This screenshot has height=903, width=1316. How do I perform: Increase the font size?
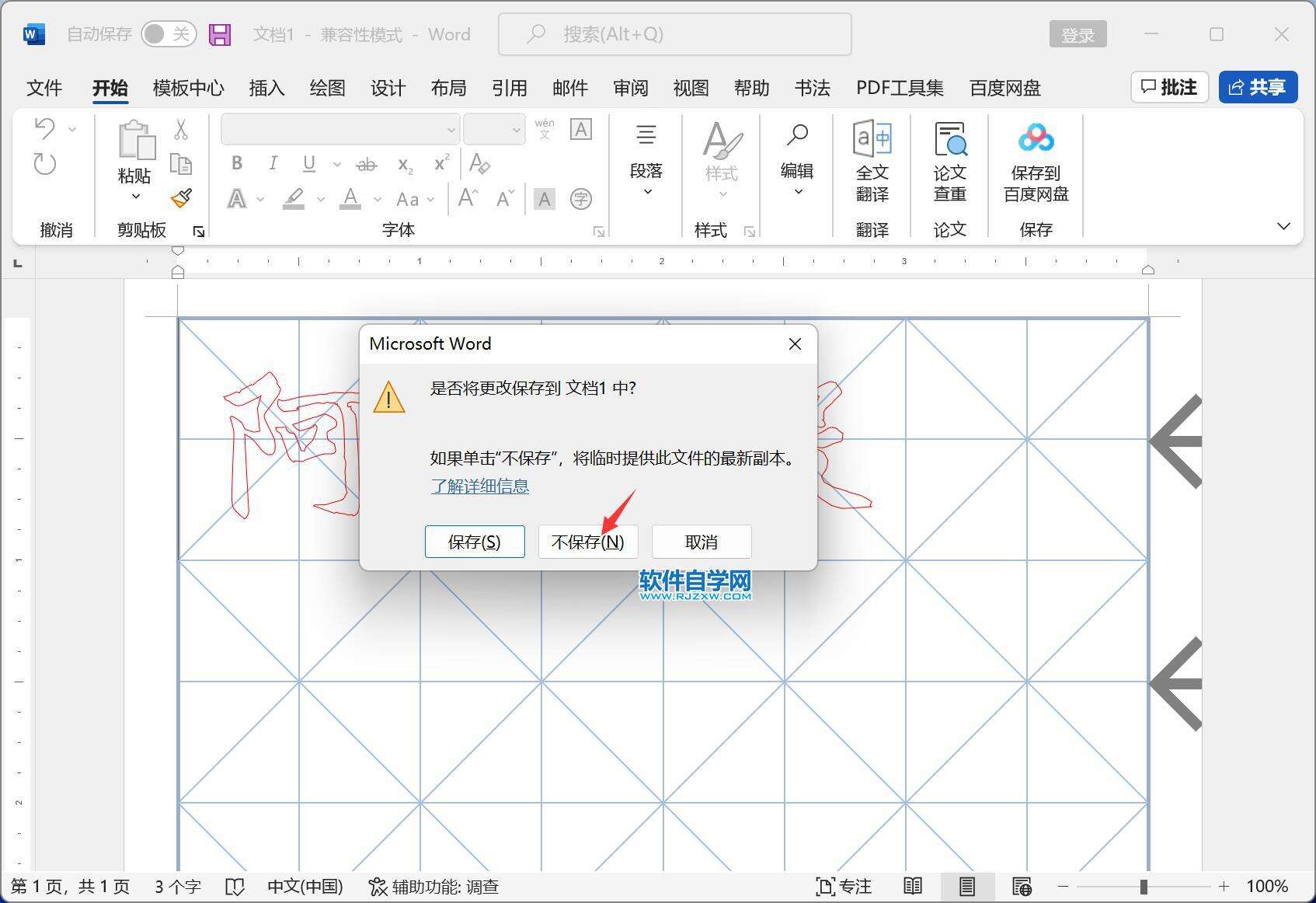point(468,199)
